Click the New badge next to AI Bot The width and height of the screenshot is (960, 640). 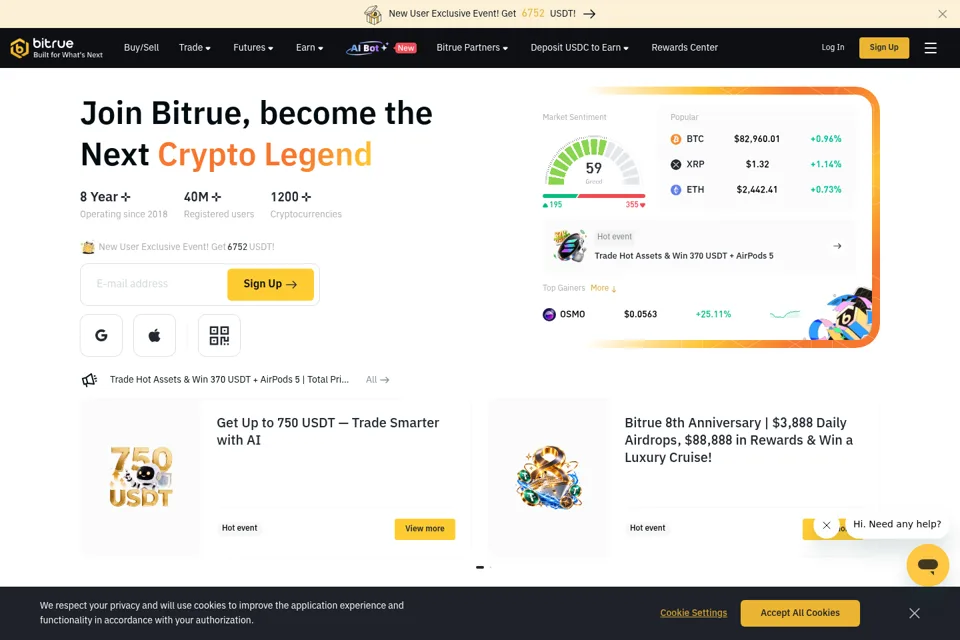[x=405, y=48]
